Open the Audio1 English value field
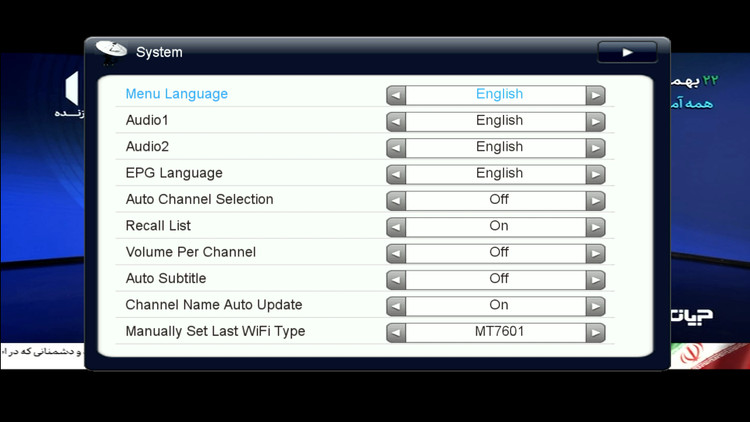750x422 pixels. pyautogui.click(x=499, y=121)
